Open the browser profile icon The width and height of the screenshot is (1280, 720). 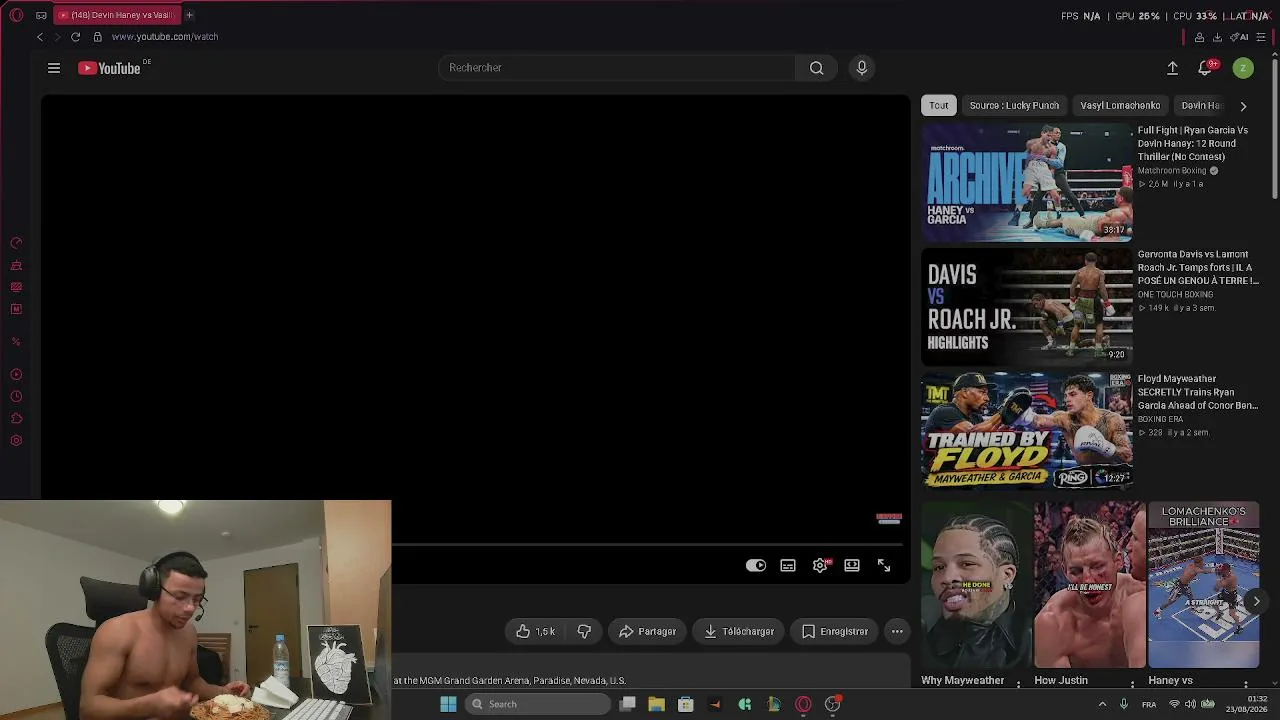[x=1199, y=37]
